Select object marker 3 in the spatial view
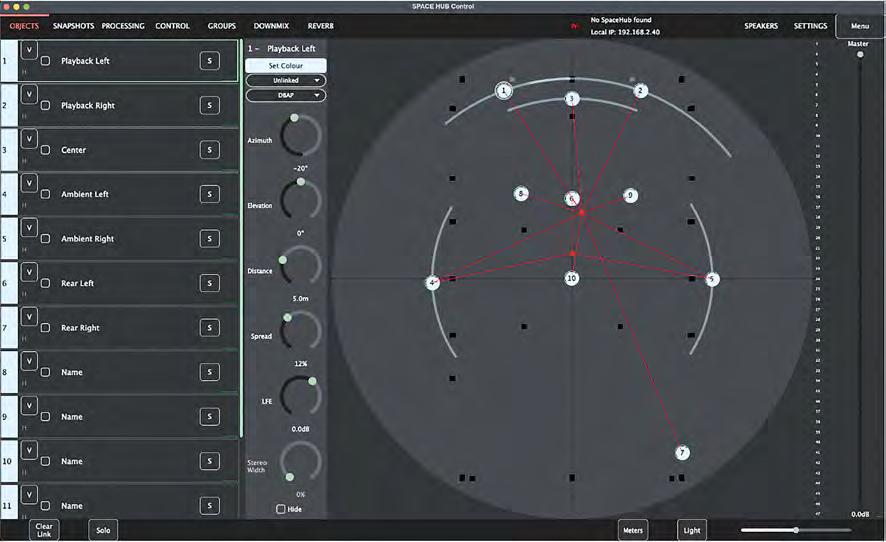This screenshot has height=542, width=886. tap(572, 99)
